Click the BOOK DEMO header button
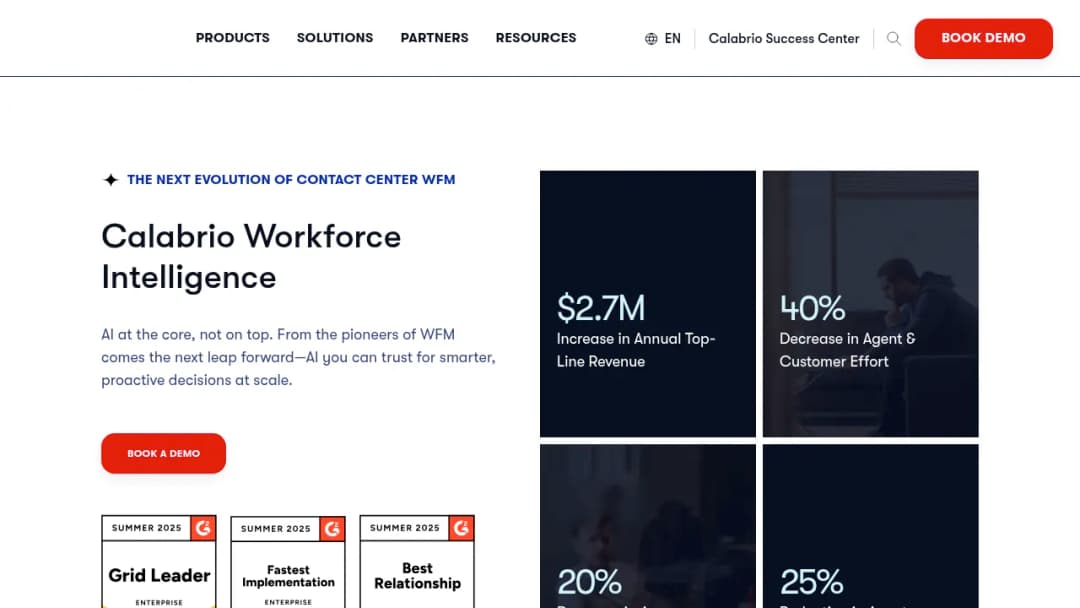Viewport: 1080px width, 608px height. click(x=983, y=39)
